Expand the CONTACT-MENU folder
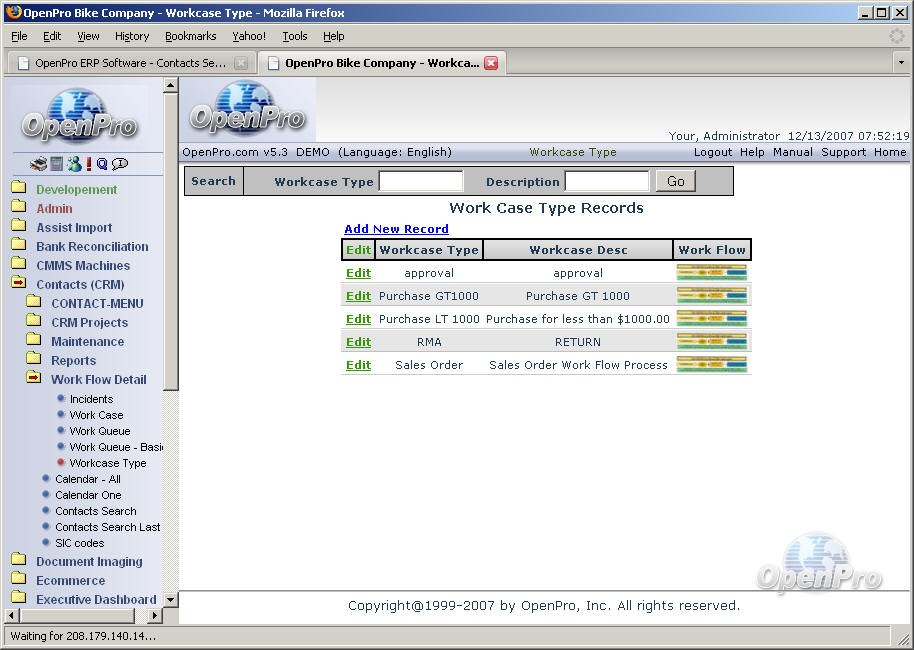The height and width of the screenshot is (650, 914). pyautogui.click(x=34, y=301)
